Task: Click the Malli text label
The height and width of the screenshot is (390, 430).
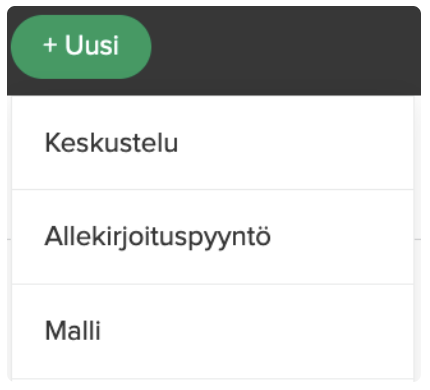Action: (73, 331)
